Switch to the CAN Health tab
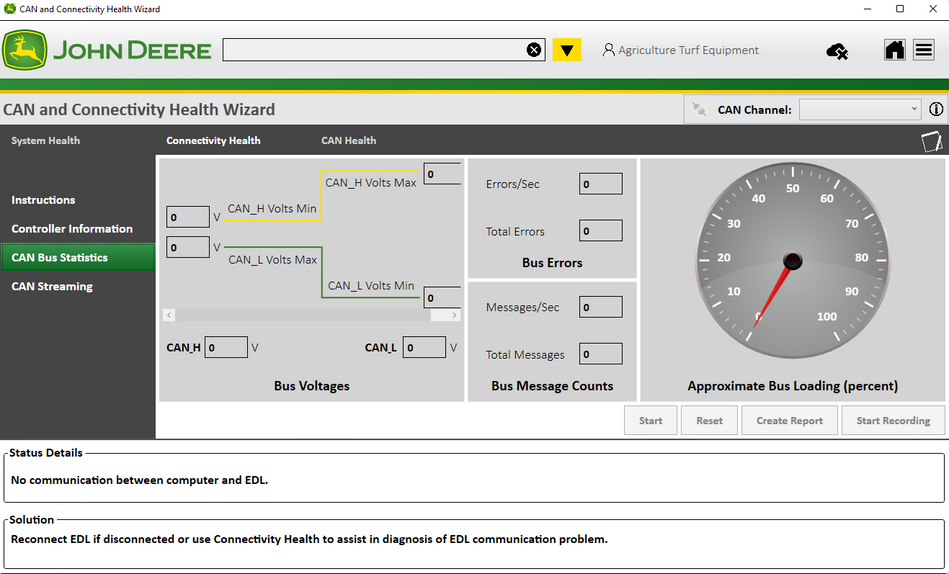Screen dimensions: 949x574 pyautogui.click(x=348, y=141)
